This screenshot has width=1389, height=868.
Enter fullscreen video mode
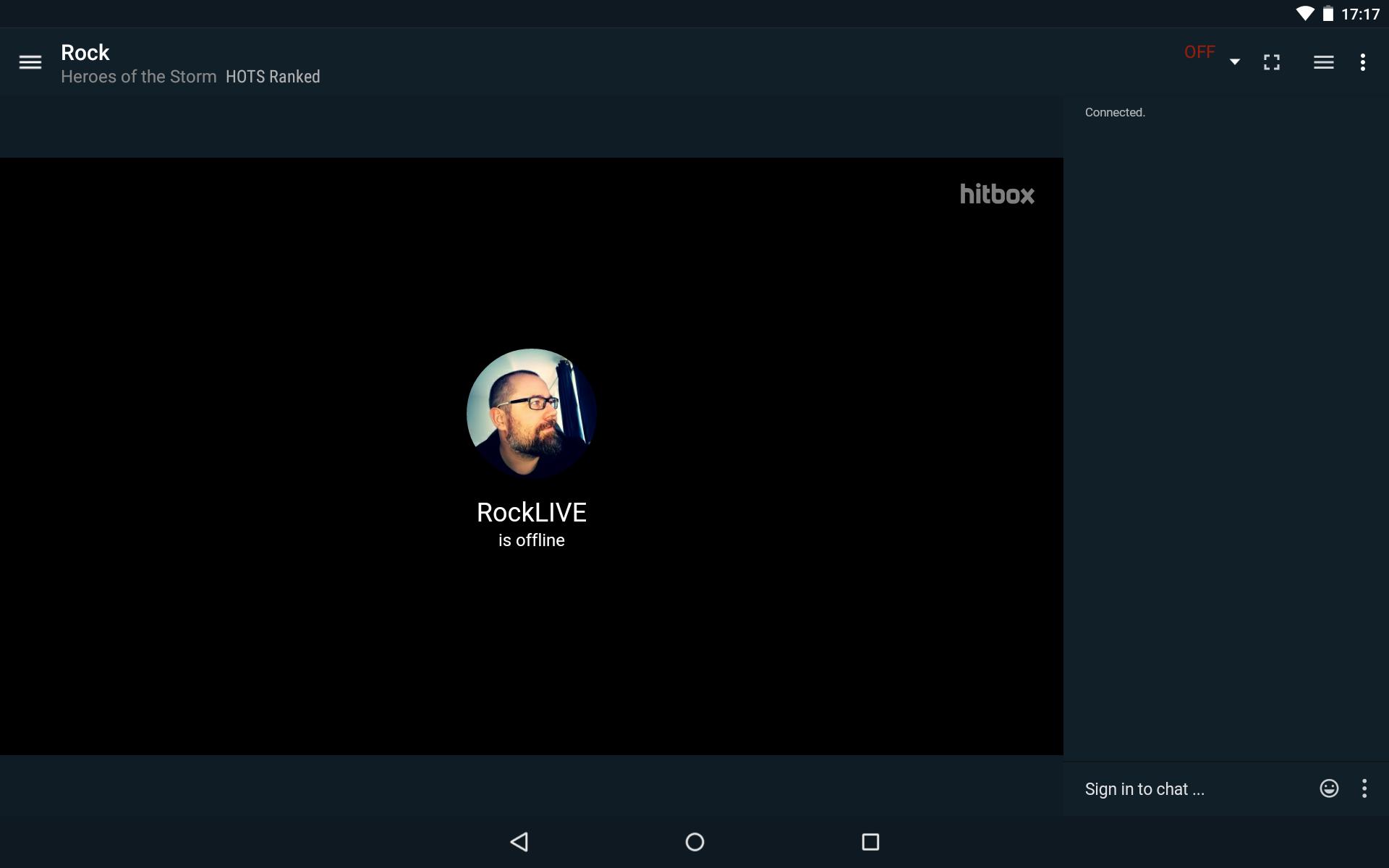point(1272,62)
